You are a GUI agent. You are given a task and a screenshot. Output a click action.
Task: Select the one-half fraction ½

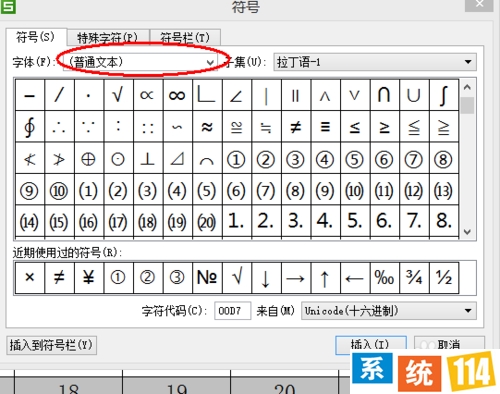coord(443,277)
